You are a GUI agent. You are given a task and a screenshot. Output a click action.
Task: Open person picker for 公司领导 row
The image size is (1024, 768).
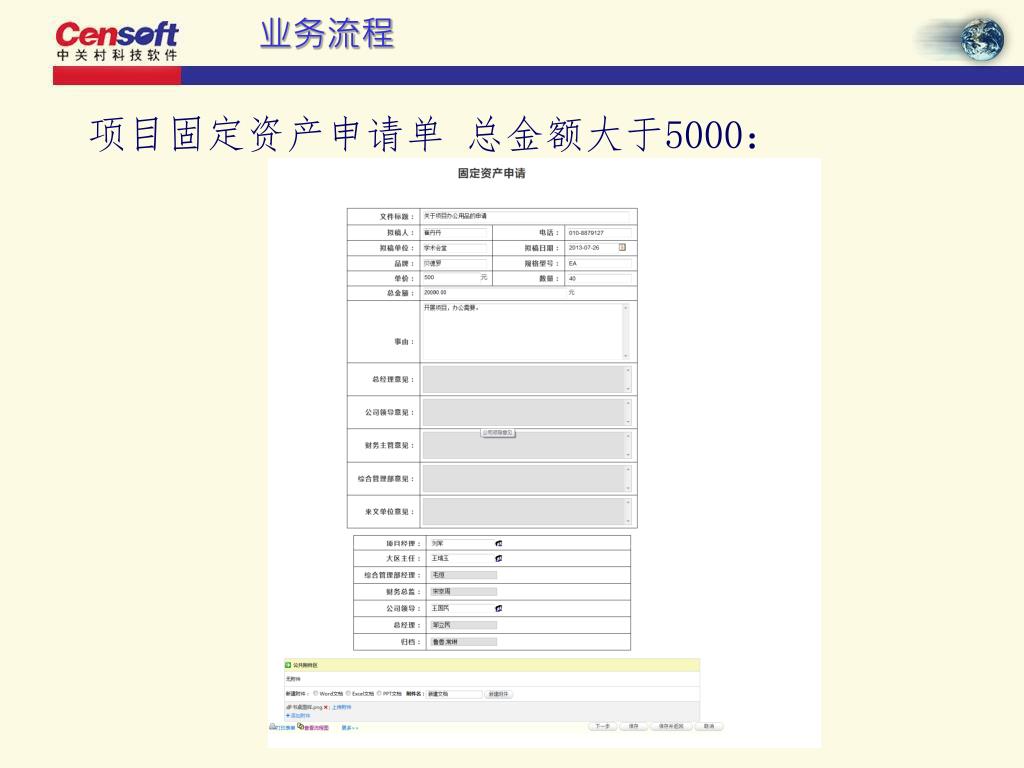tap(499, 608)
